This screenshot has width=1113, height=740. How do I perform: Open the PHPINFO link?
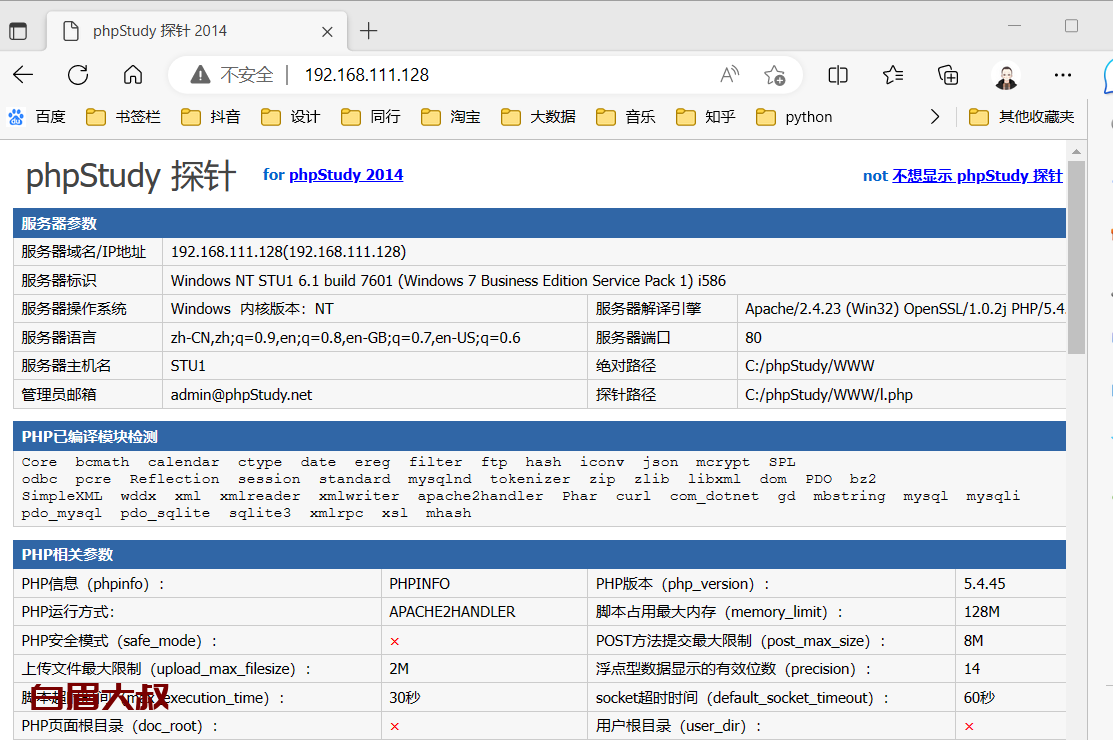coord(420,584)
